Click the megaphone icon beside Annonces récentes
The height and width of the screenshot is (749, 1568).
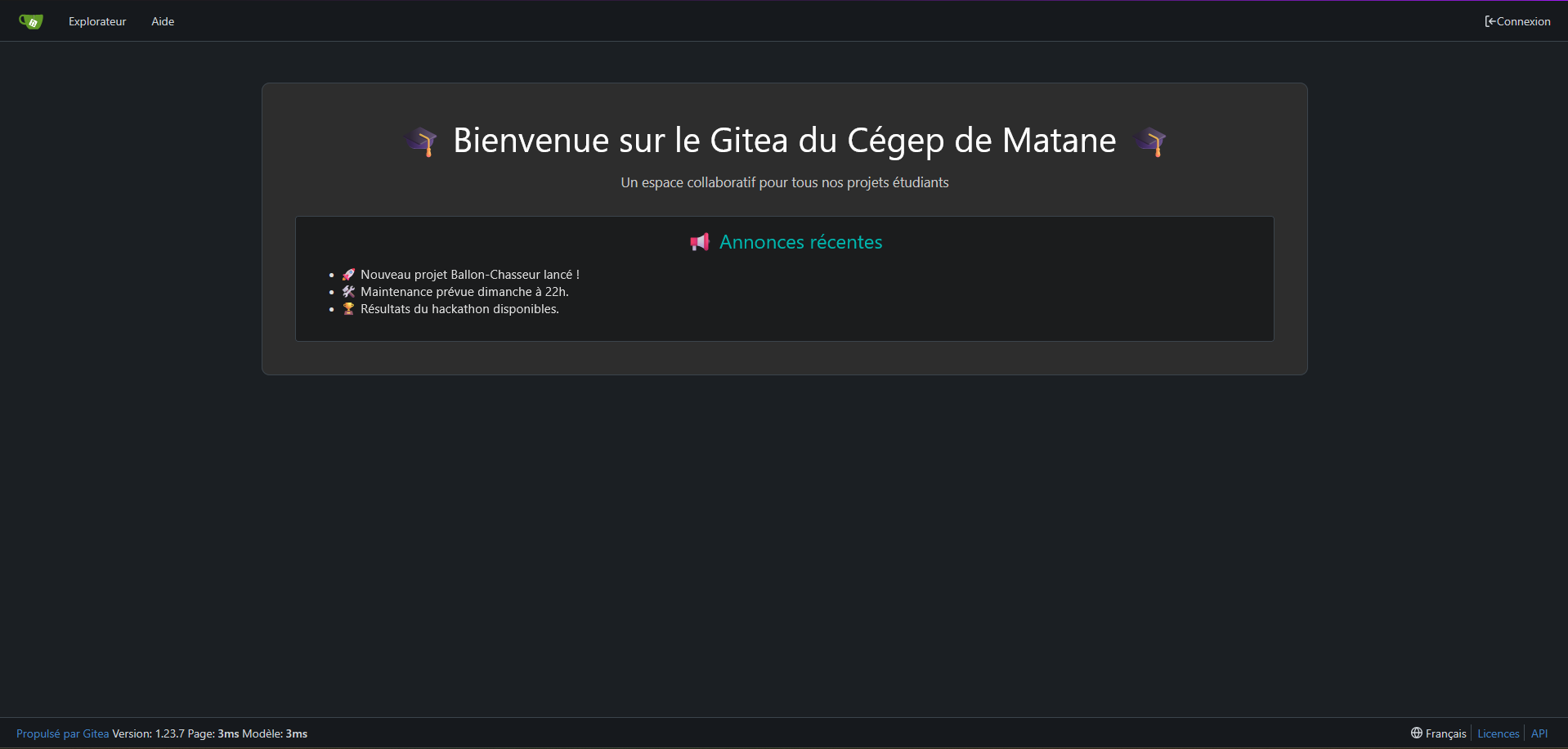pos(700,242)
